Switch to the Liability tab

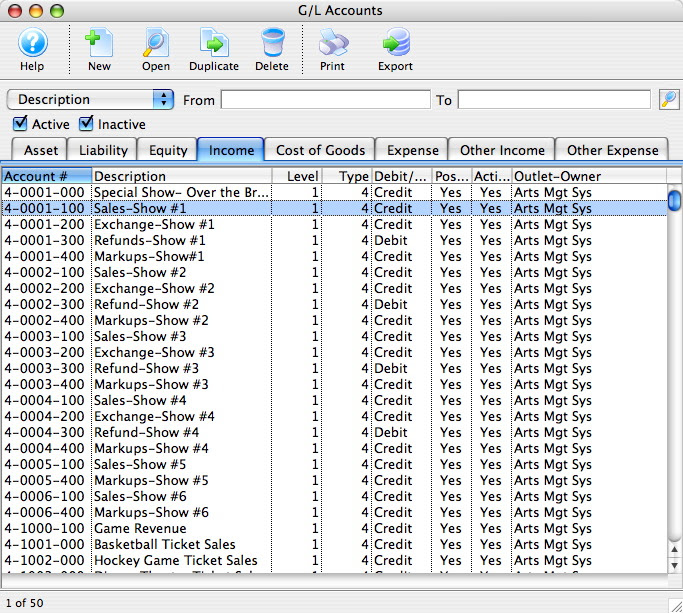[x=103, y=150]
